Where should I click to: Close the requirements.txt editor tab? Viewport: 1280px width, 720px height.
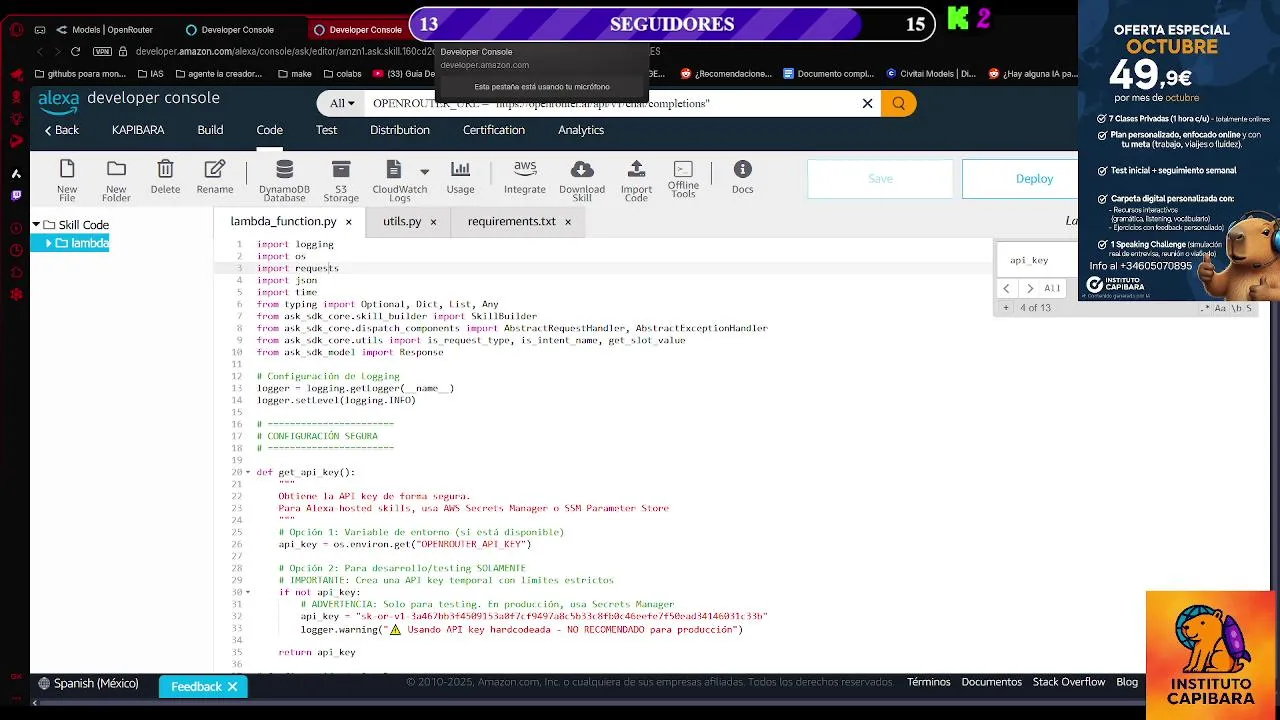(x=568, y=222)
